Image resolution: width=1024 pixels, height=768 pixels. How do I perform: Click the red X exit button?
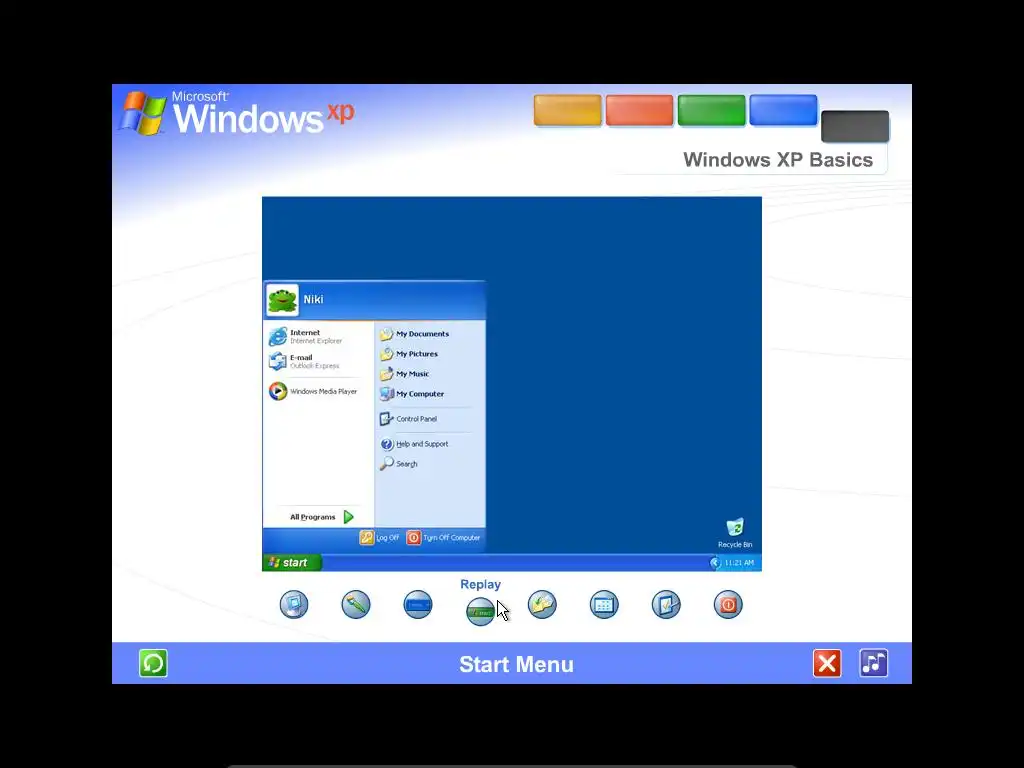point(827,664)
